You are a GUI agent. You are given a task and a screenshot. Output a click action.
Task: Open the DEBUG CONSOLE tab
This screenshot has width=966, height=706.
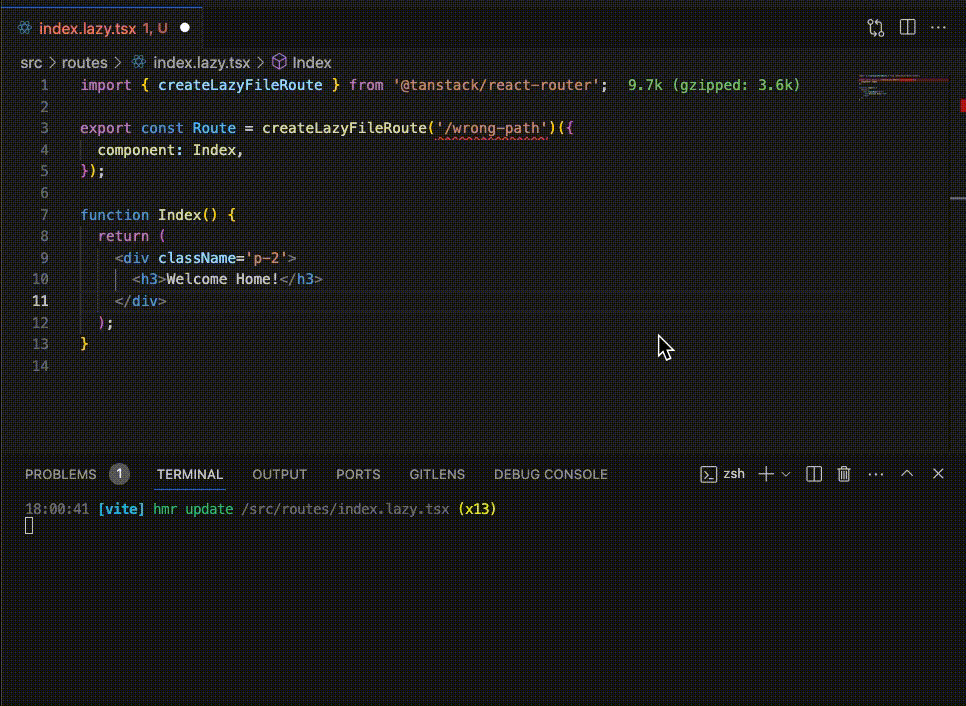(x=551, y=474)
